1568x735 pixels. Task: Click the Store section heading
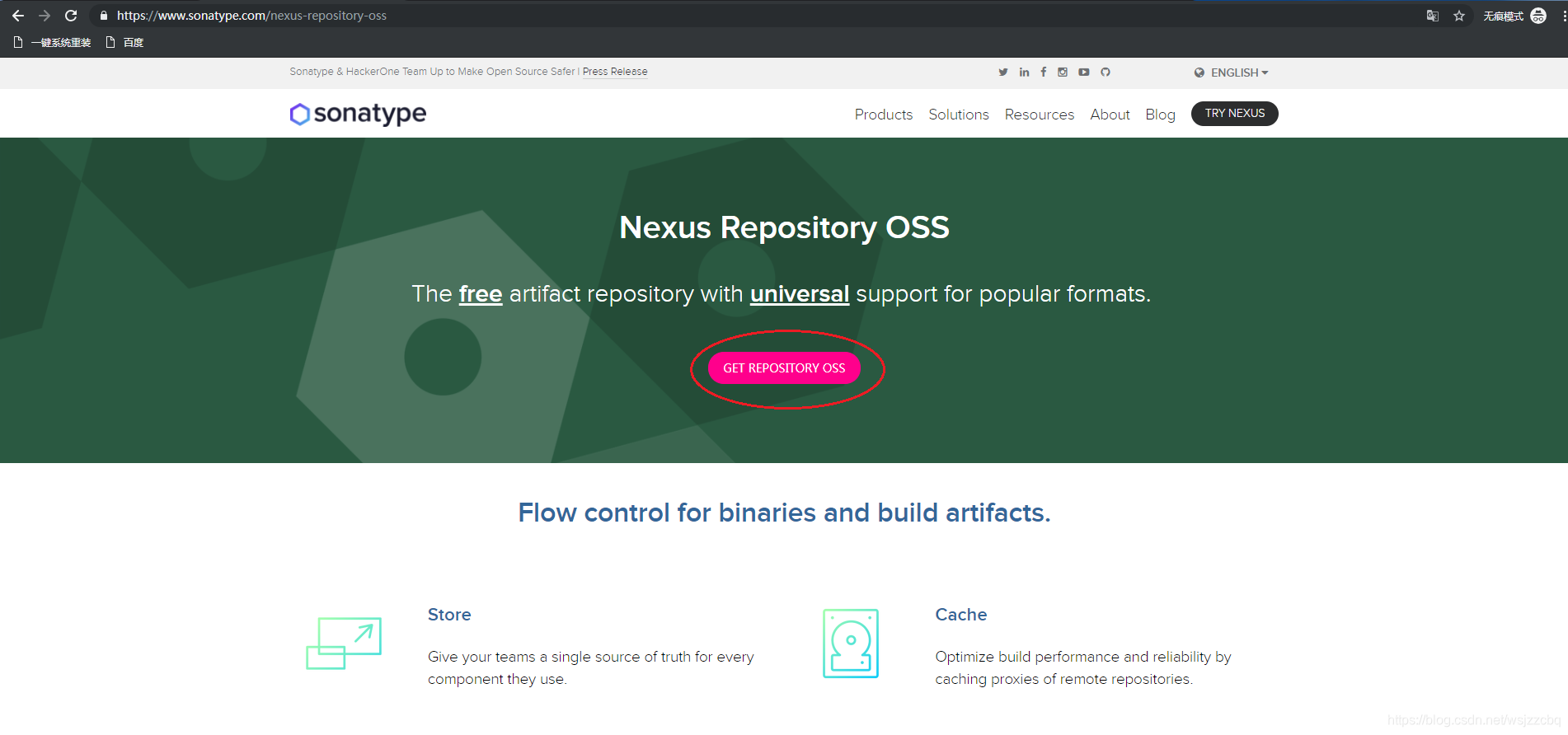449,615
